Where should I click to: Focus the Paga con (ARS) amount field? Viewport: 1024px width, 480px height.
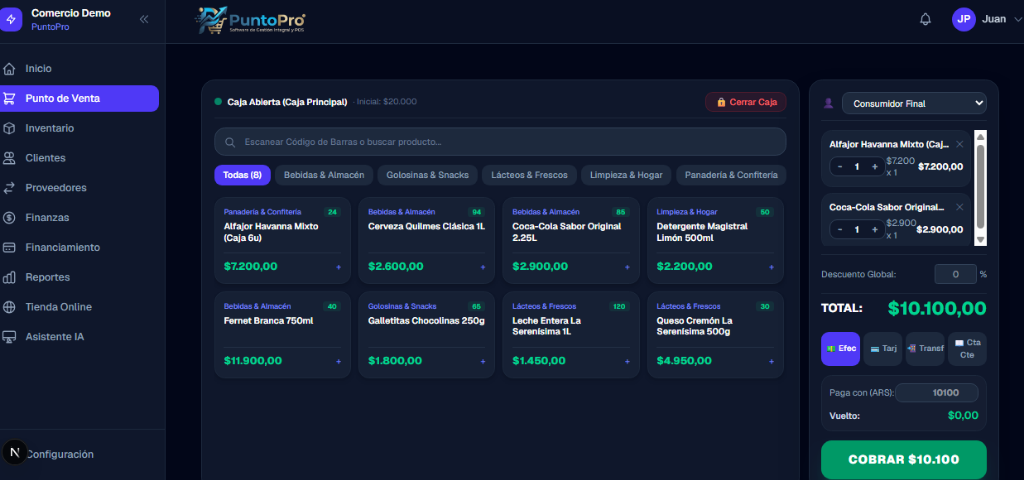[936, 392]
